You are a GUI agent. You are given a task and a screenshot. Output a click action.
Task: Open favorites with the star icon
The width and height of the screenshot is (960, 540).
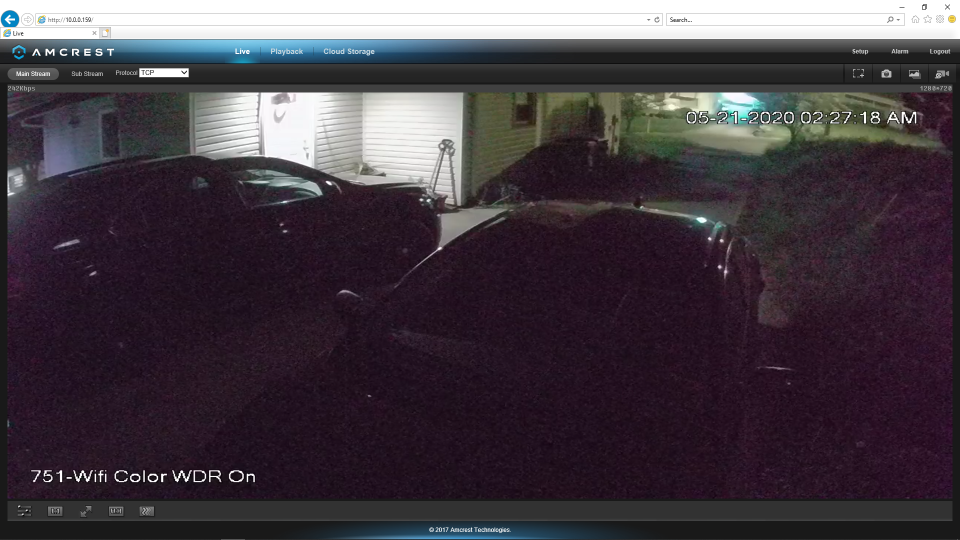(928, 20)
